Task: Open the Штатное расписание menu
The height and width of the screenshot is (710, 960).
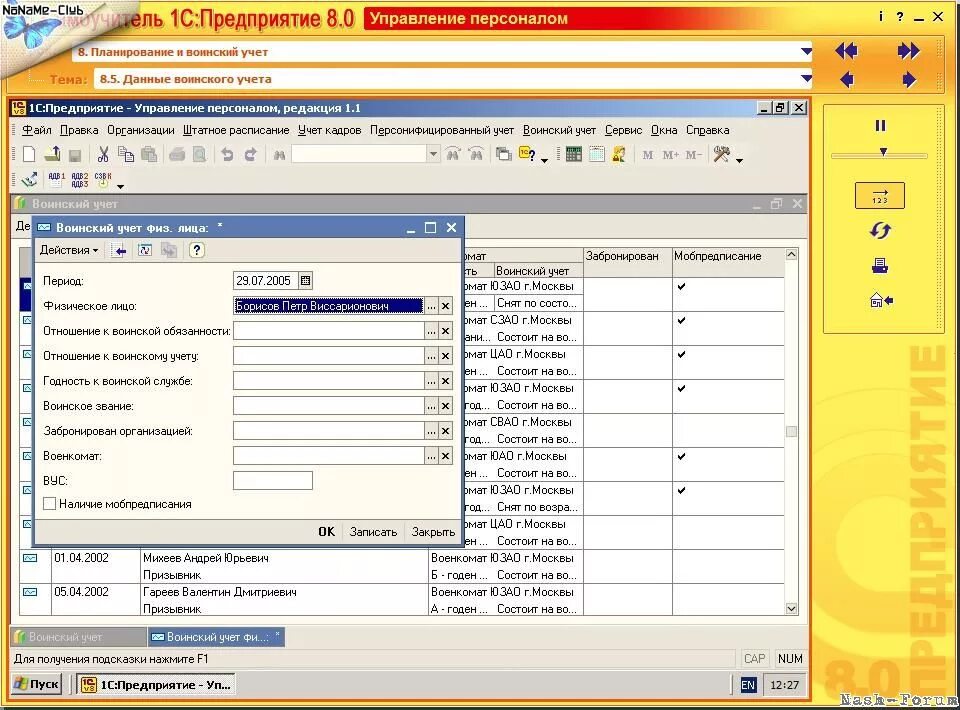Action: (236, 130)
